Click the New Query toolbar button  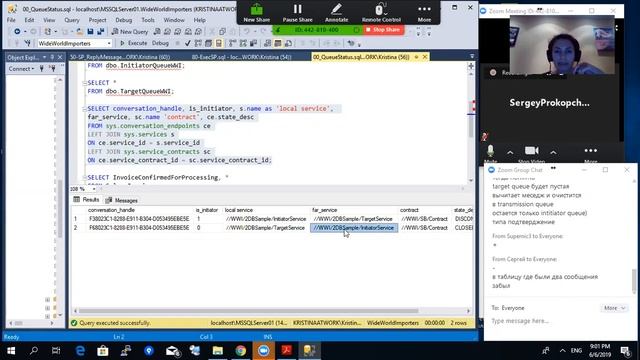coord(130,31)
